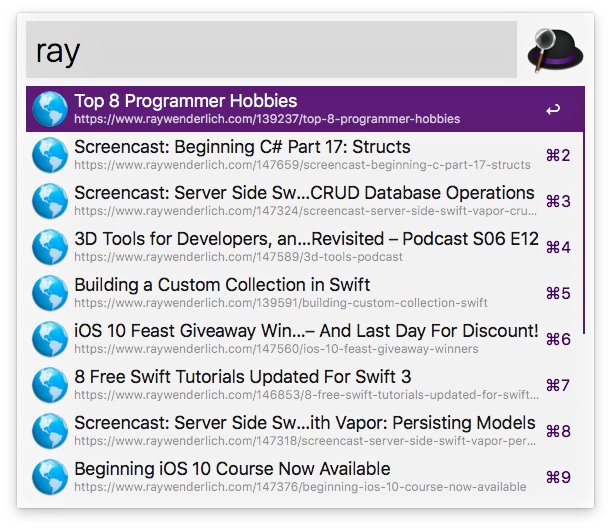Screen dimensions: 611x529
Task: Click globe icon beside CRUD Database Operations result
Action: tap(49, 201)
